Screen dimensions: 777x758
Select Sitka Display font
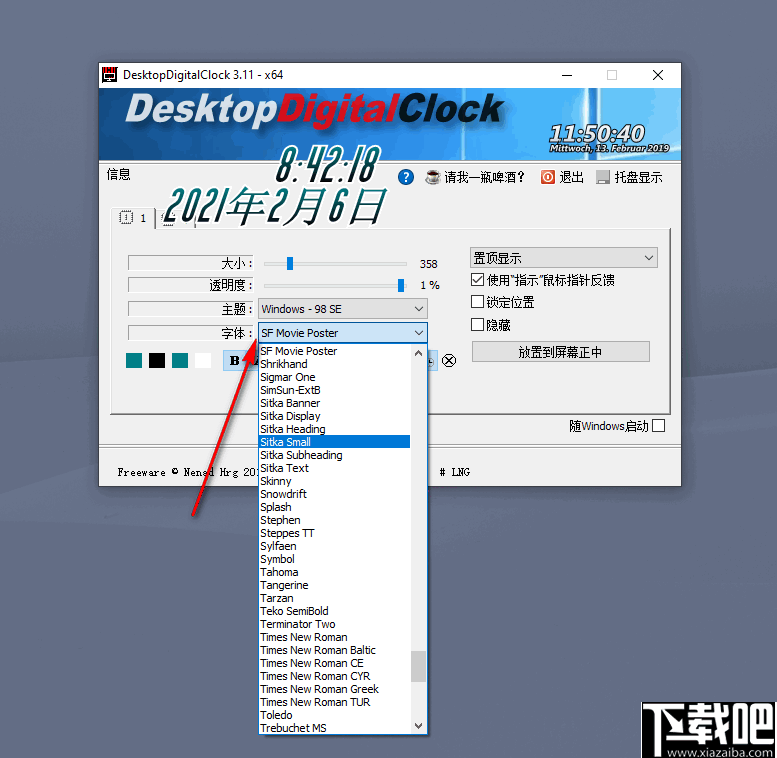point(334,416)
